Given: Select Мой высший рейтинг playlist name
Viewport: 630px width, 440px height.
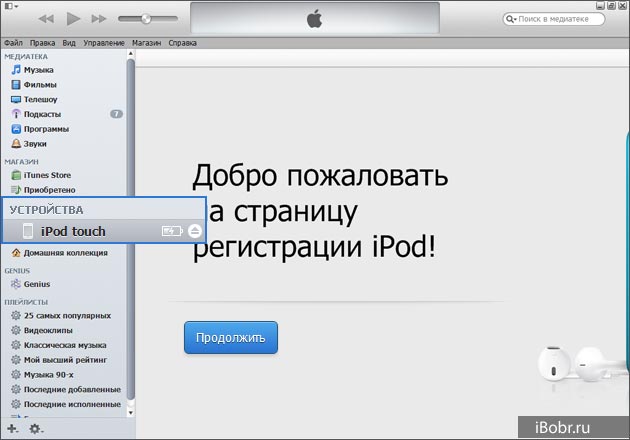Looking at the screenshot, I should 65,360.
